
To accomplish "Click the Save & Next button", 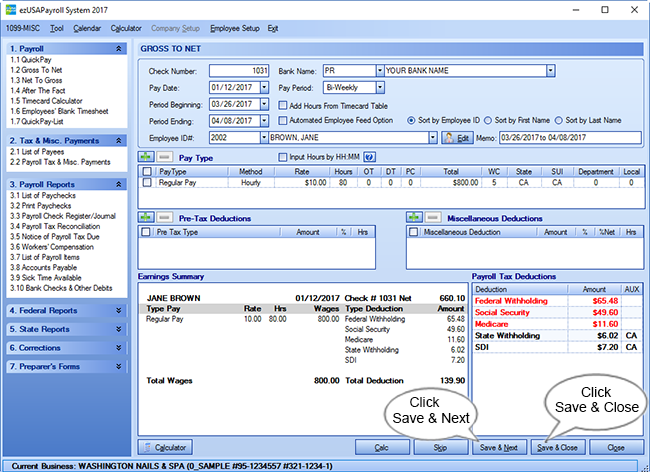I will click(x=499, y=447).
